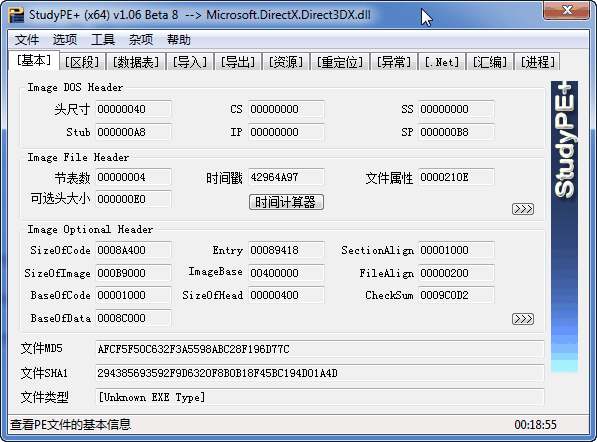Click the 文件类型 field Unknown EXE Type
The width and height of the screenshot is (597, 442).
point(319,397)
